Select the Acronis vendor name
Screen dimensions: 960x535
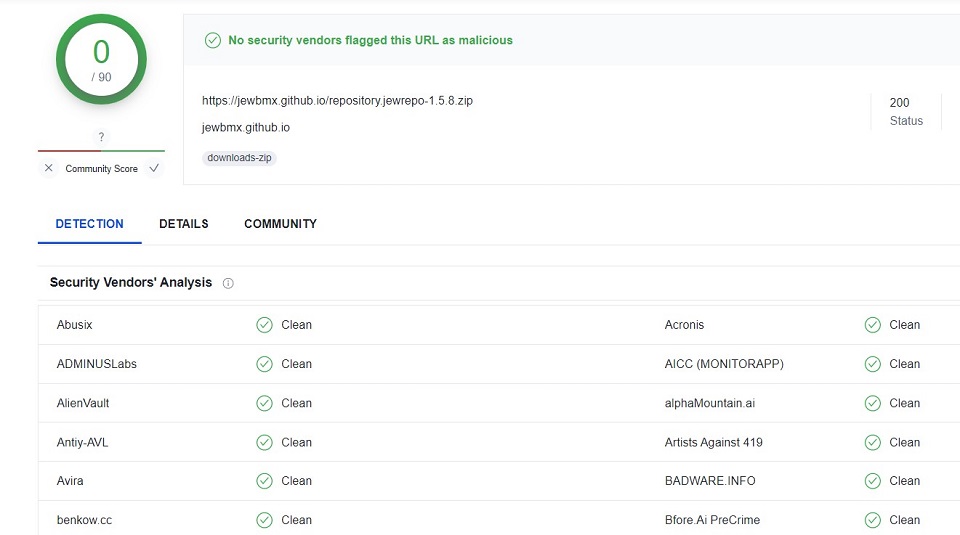pos(684,325)
